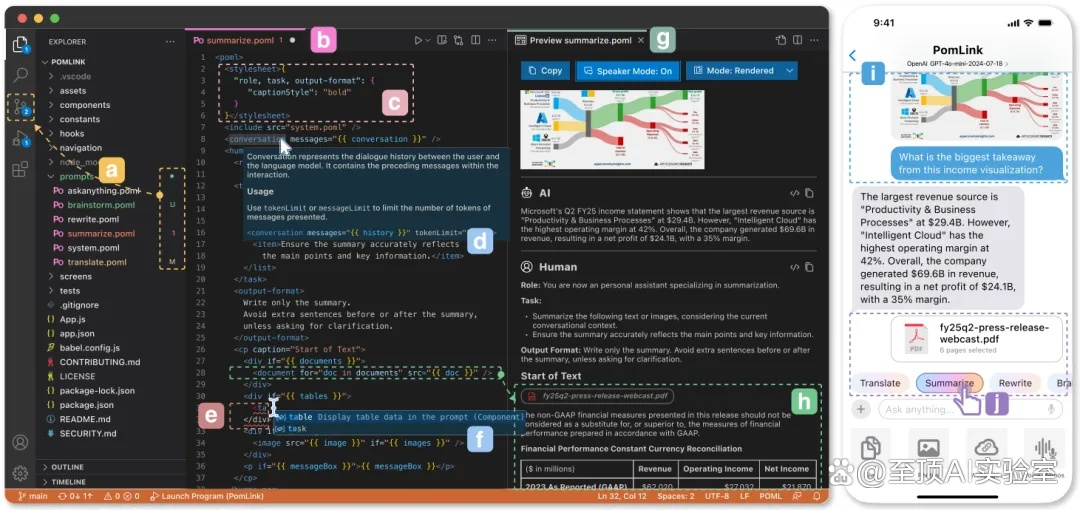Viewport: 1080px width, 510px height.
Task: Open translate.poml in the explorer
Action: (96, 262)
